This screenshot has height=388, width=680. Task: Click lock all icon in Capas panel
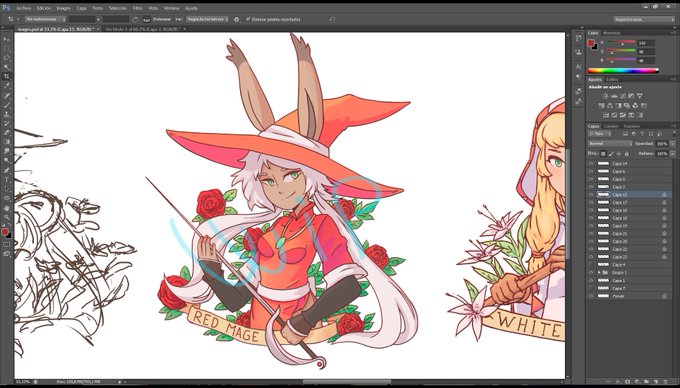(x=627, y=153)
